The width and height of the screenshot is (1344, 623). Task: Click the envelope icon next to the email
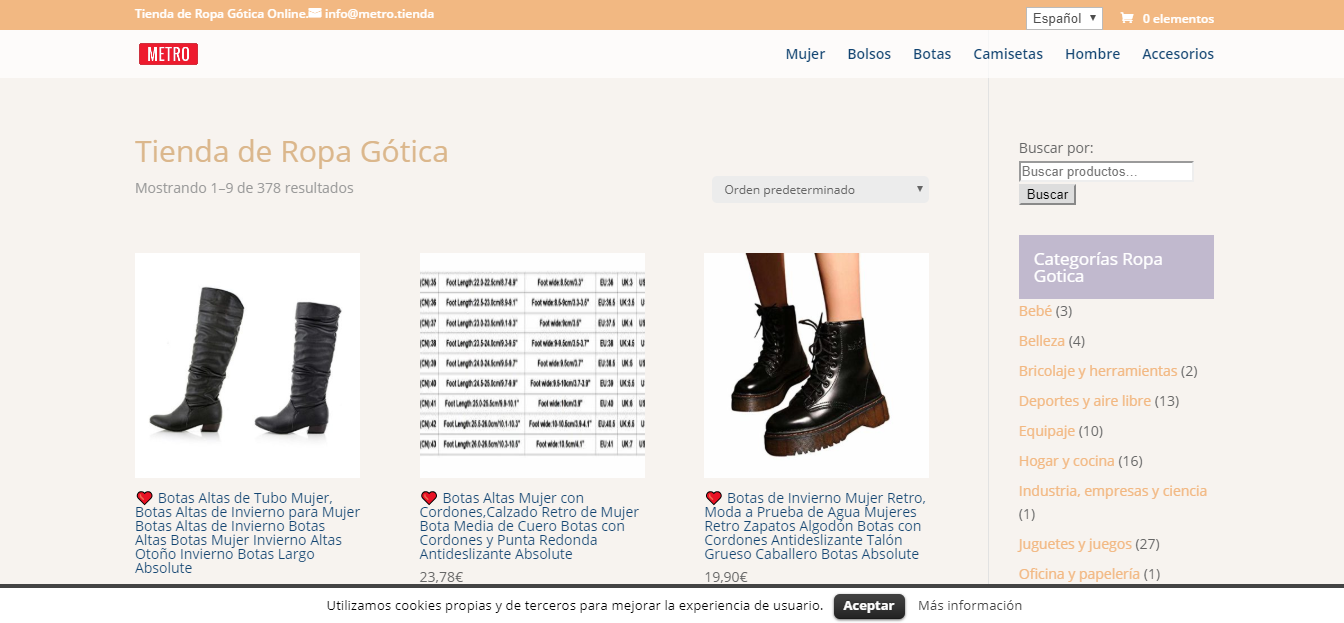tap(316, 14)
